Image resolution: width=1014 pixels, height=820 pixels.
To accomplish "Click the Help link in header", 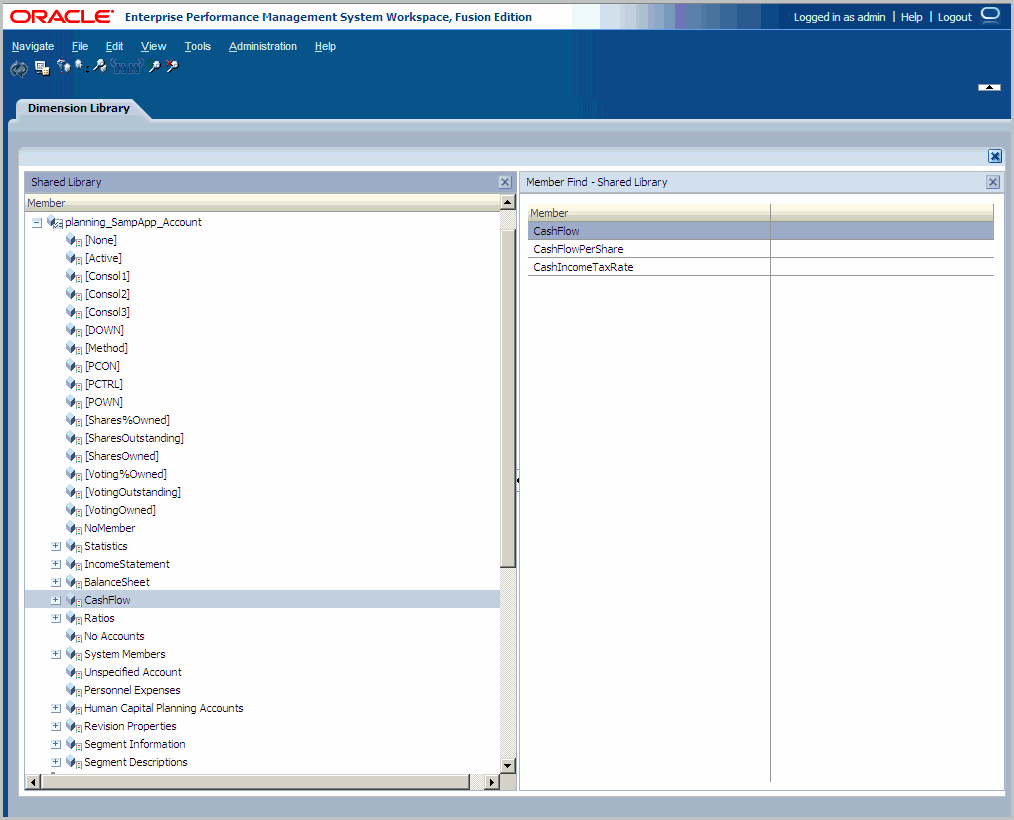I will coord(911,17).
